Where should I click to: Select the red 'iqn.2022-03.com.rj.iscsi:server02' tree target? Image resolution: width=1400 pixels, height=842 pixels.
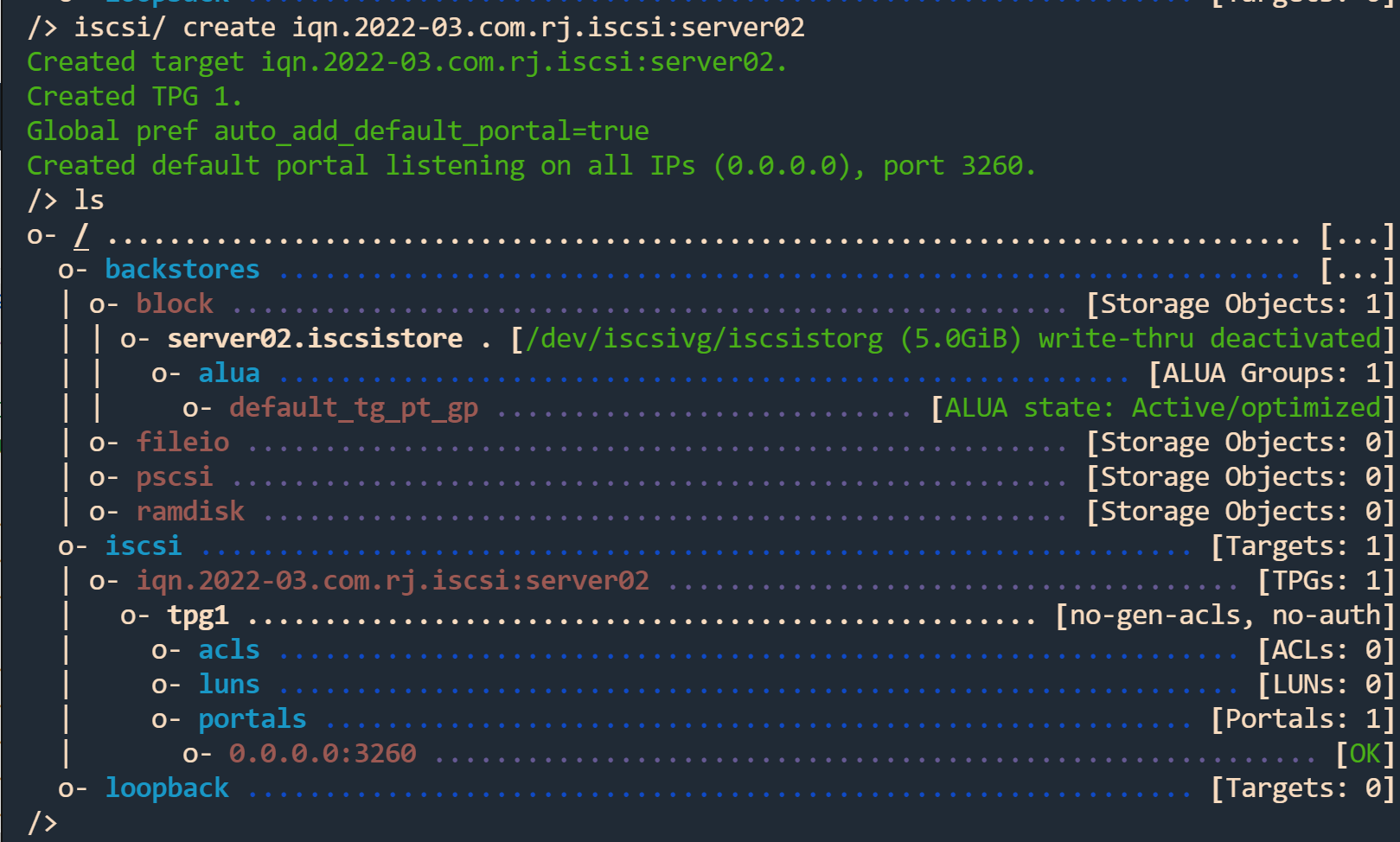point(393,581)
